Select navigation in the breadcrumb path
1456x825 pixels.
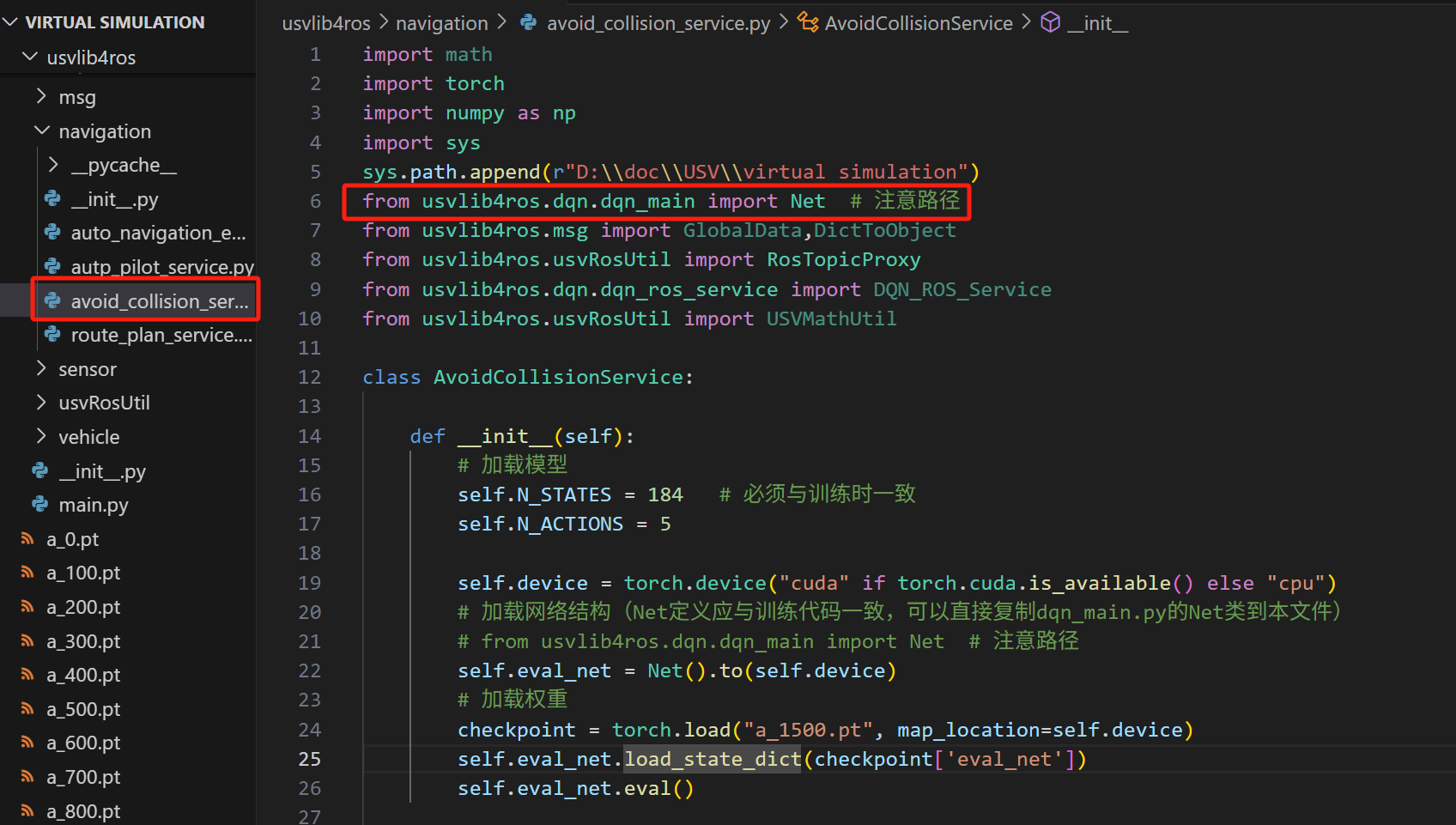pos(441,23)
